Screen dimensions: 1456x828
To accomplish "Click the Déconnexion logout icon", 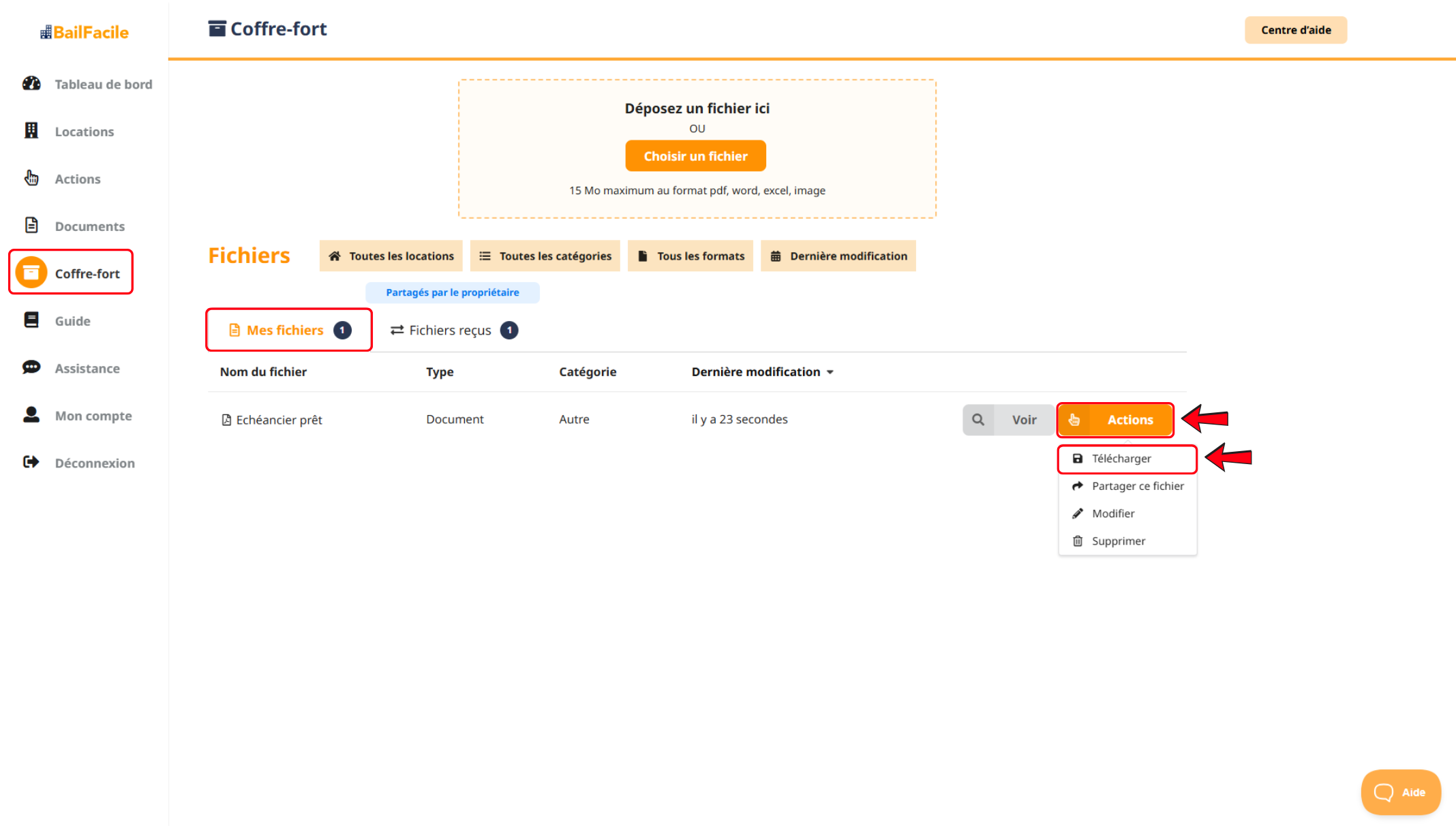I will point(31,463).
